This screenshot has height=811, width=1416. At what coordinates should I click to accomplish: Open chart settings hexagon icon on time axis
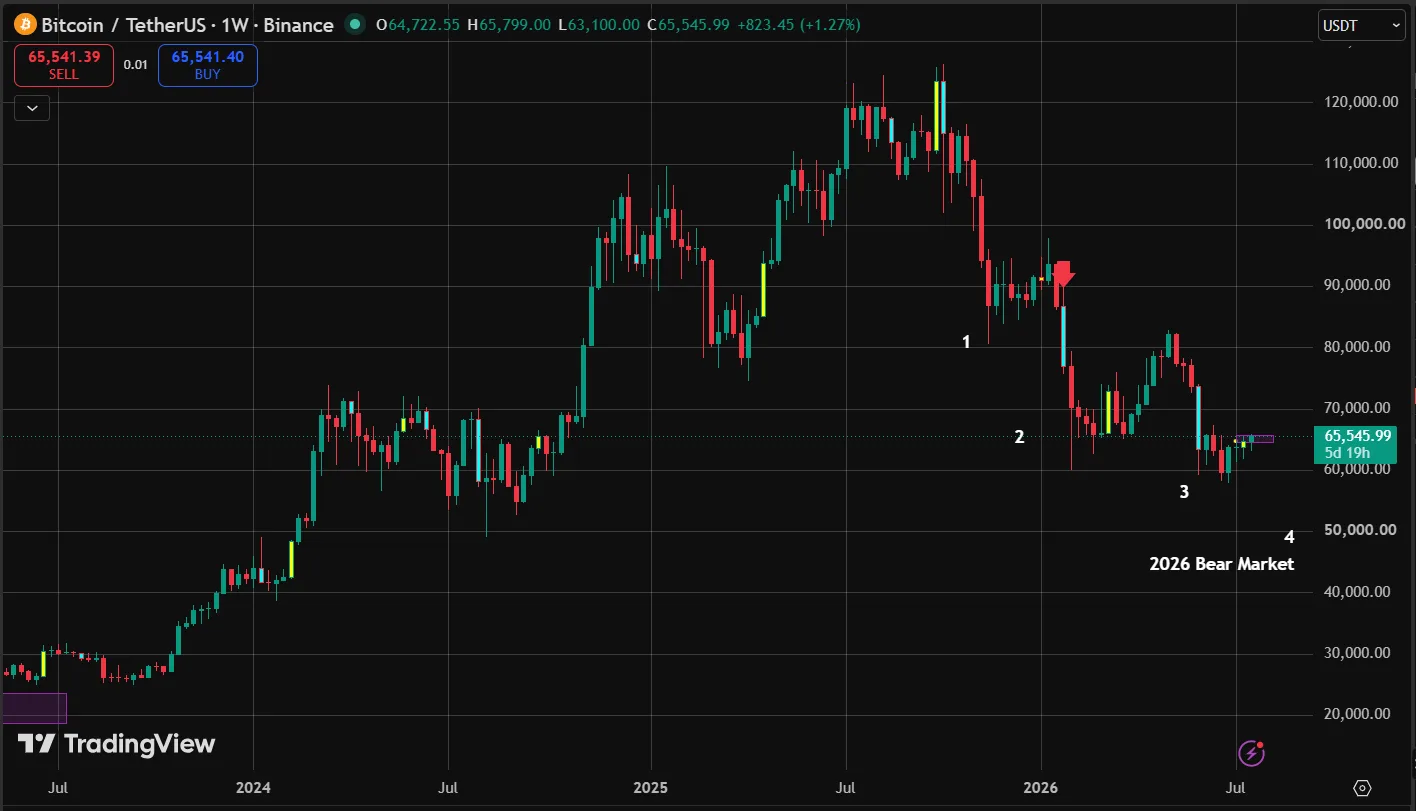[1362, 788]
